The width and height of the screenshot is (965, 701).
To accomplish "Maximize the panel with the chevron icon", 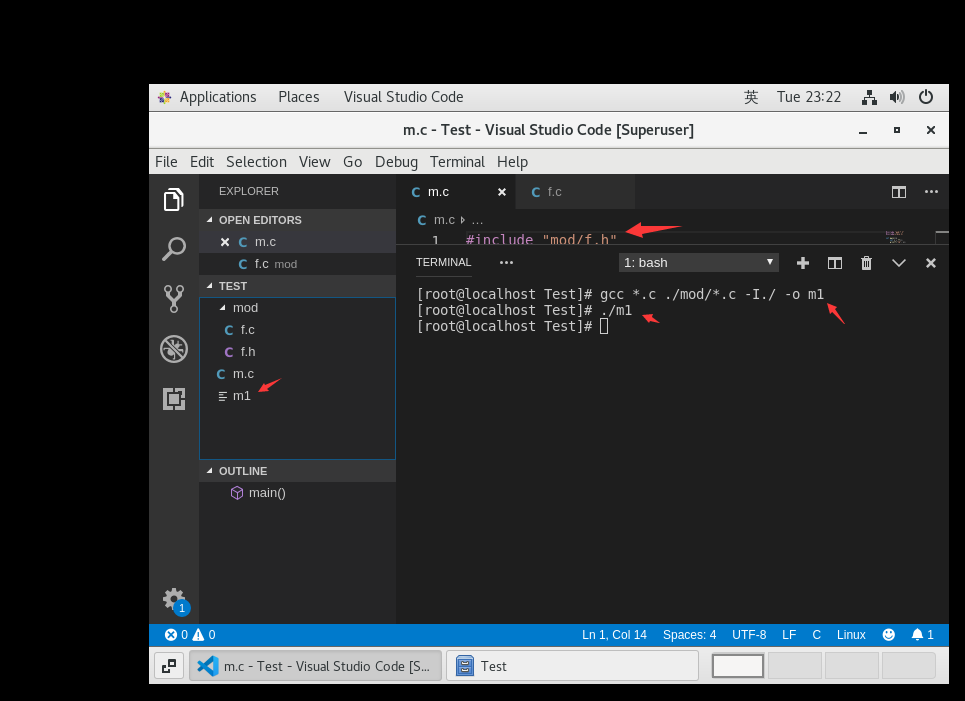I will tap(899, 262).
